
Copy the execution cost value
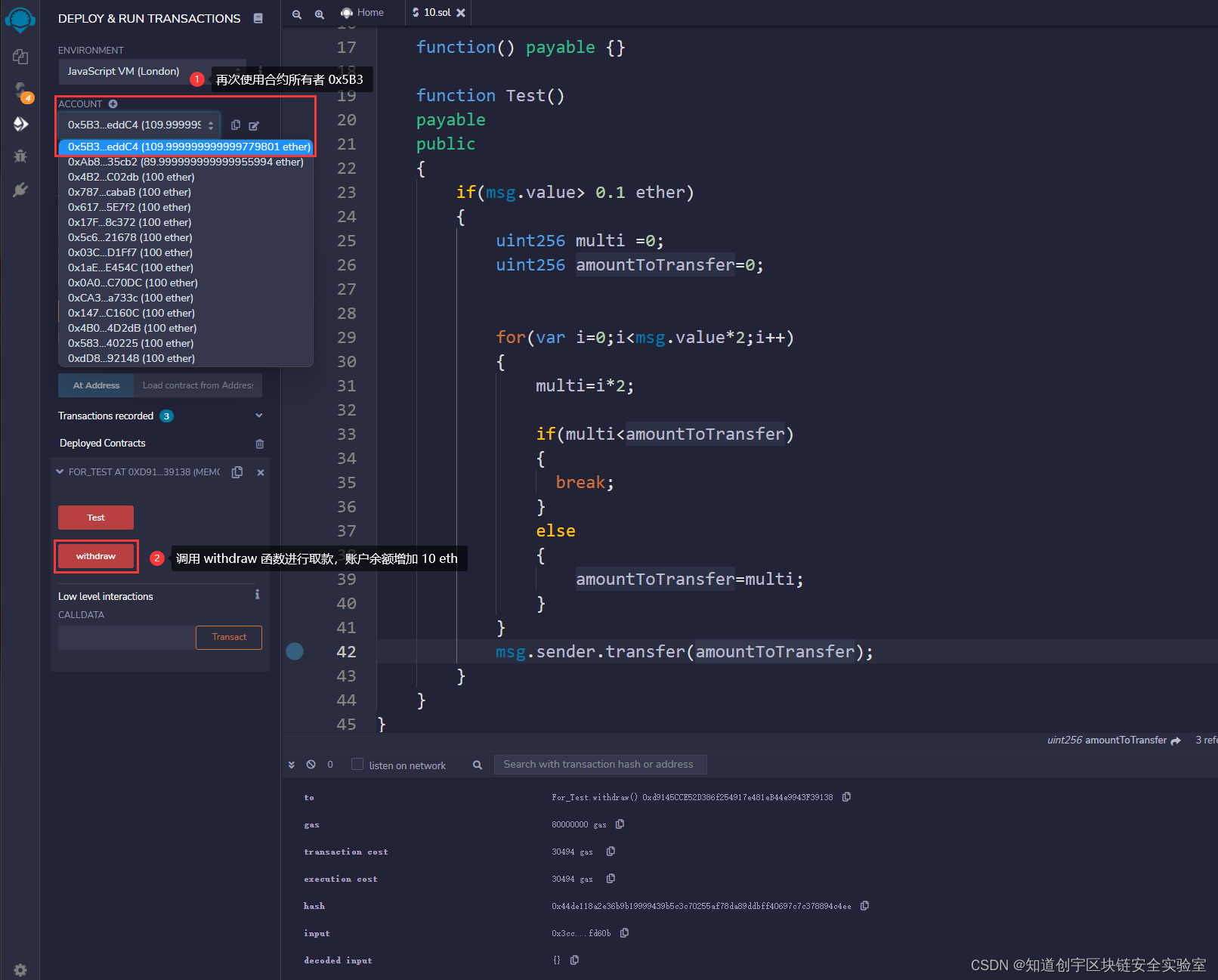611,879
